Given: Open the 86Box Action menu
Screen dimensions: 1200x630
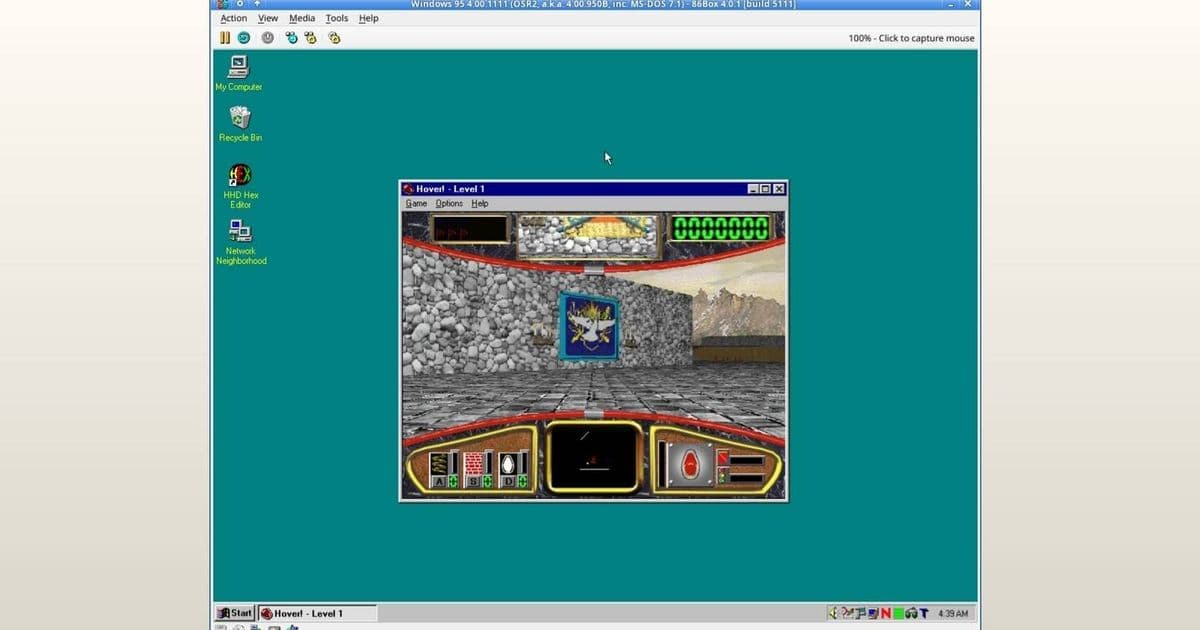Looking at the screenshot, I should pyautogui.click(x=234, y=18).
